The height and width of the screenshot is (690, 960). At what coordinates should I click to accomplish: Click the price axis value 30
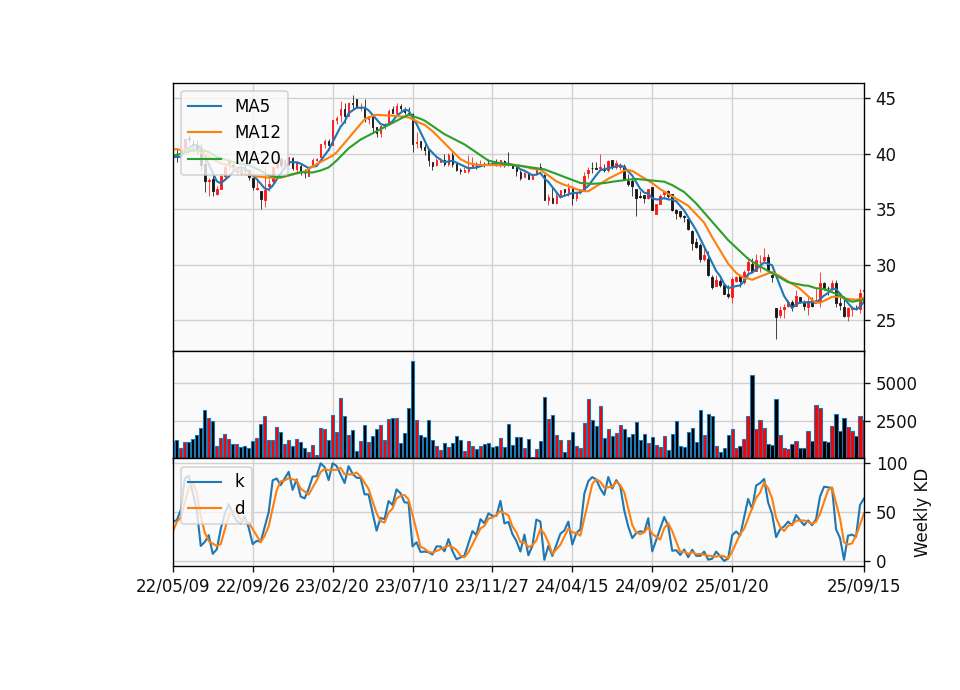coord(885,266)
